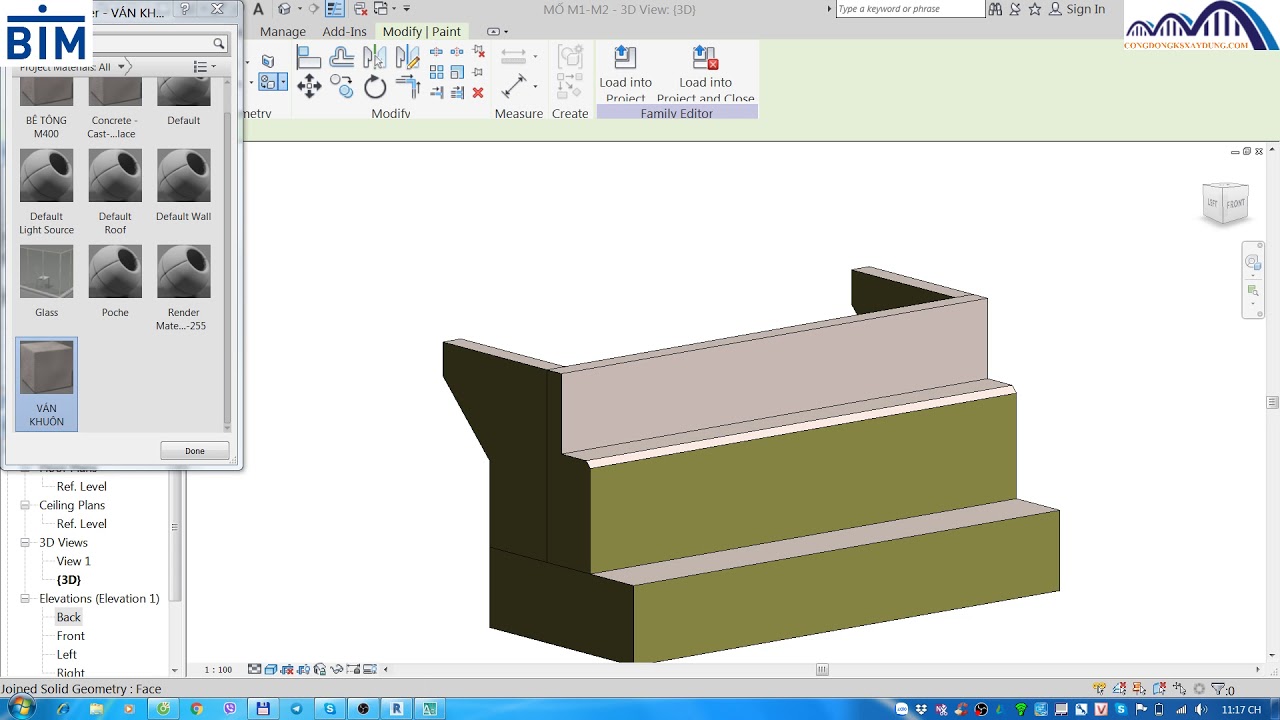Click the 1 : 100 view scale
The height and width of the screenshot is (720, 1280).
pos(218,670)
